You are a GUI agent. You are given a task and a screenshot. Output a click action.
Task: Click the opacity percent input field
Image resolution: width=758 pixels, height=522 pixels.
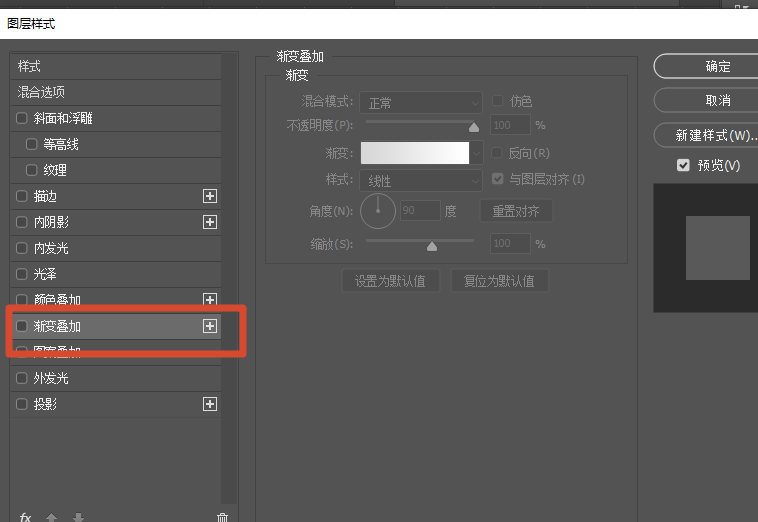click(x=510, y=125)
